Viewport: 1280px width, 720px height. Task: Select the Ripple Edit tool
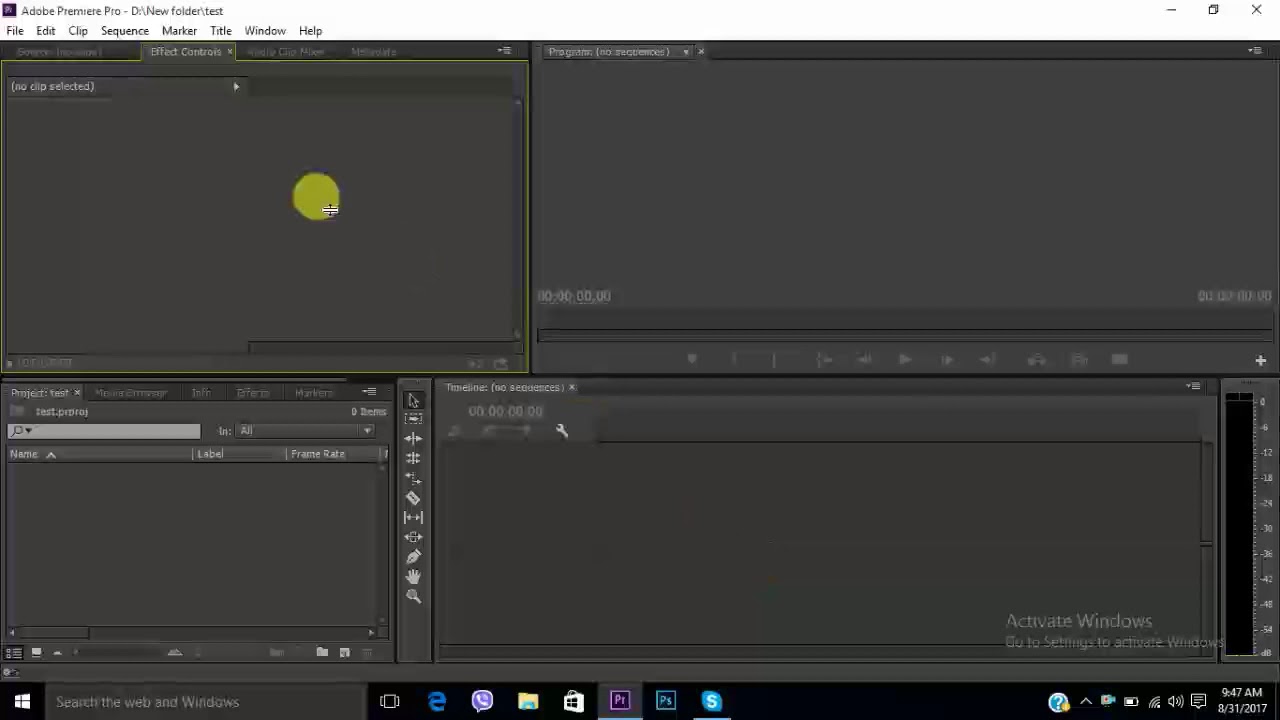tap(413, 438)
